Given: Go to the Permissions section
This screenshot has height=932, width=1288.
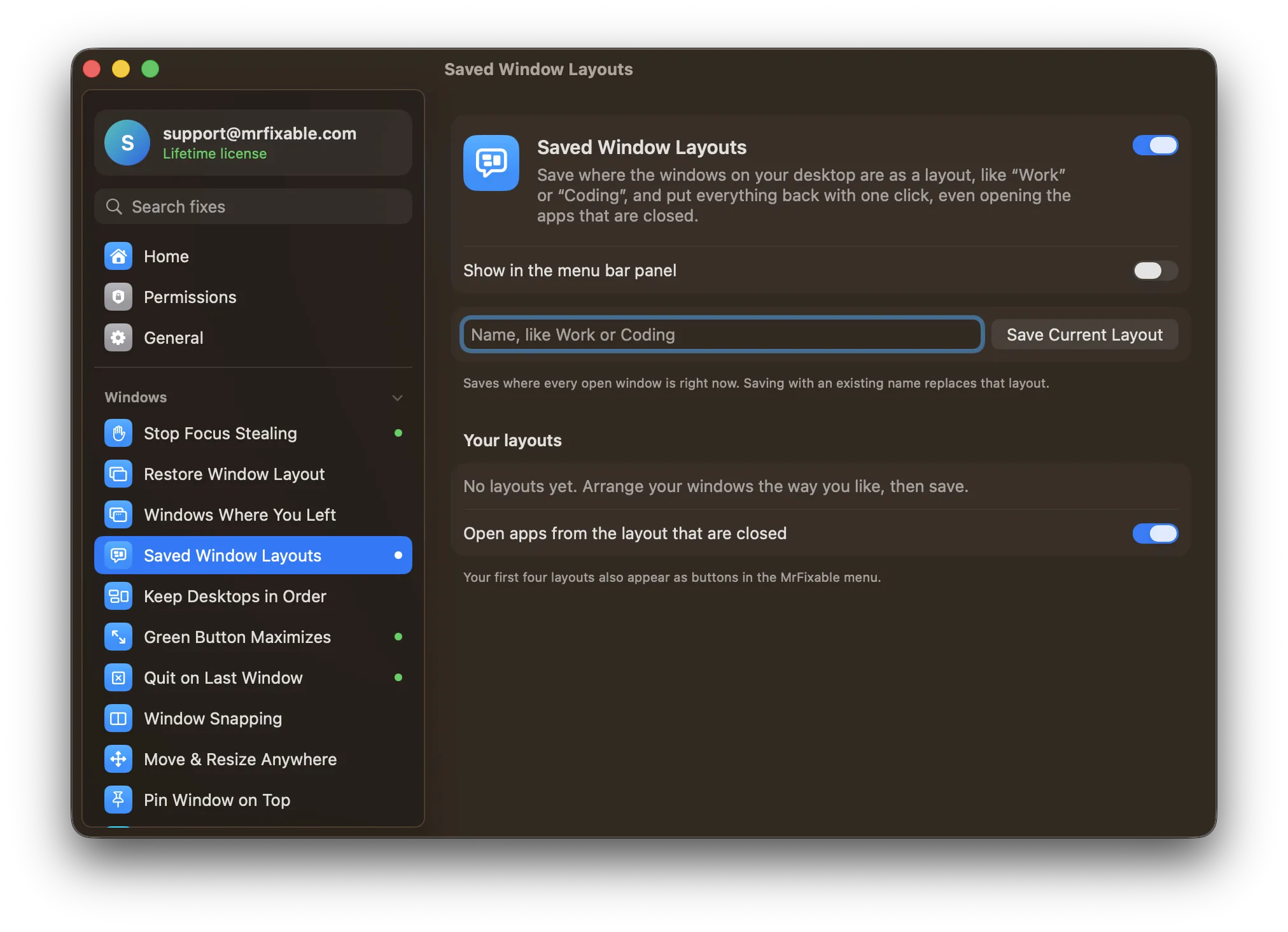Looking at the screenshot, I should point(253,297).
